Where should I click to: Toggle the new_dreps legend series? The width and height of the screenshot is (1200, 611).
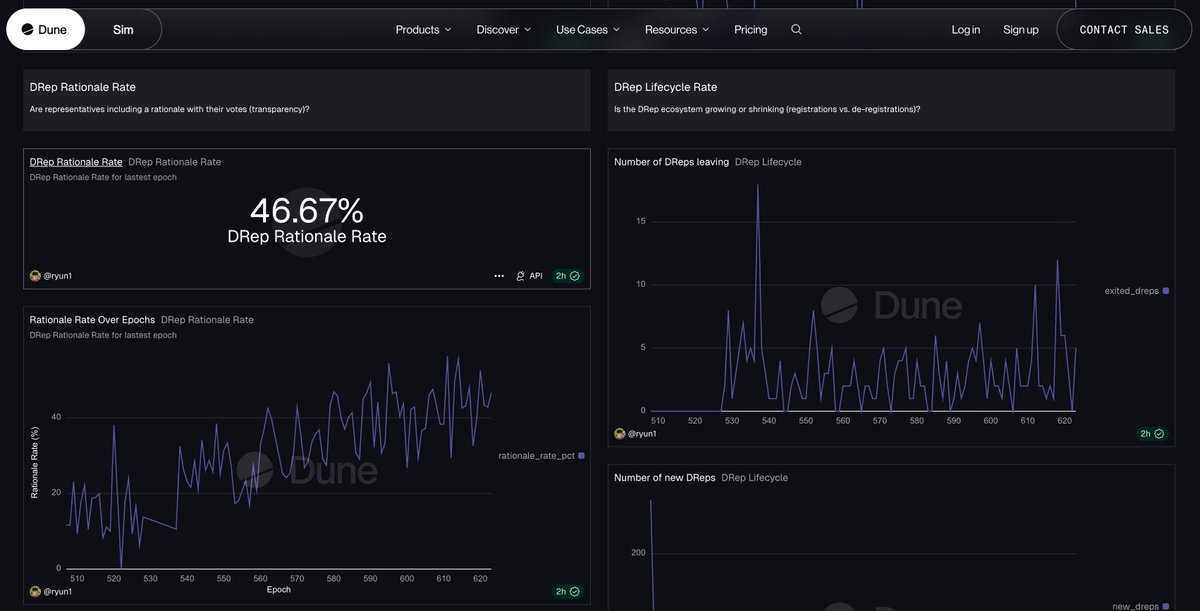tap(1140, 606)
